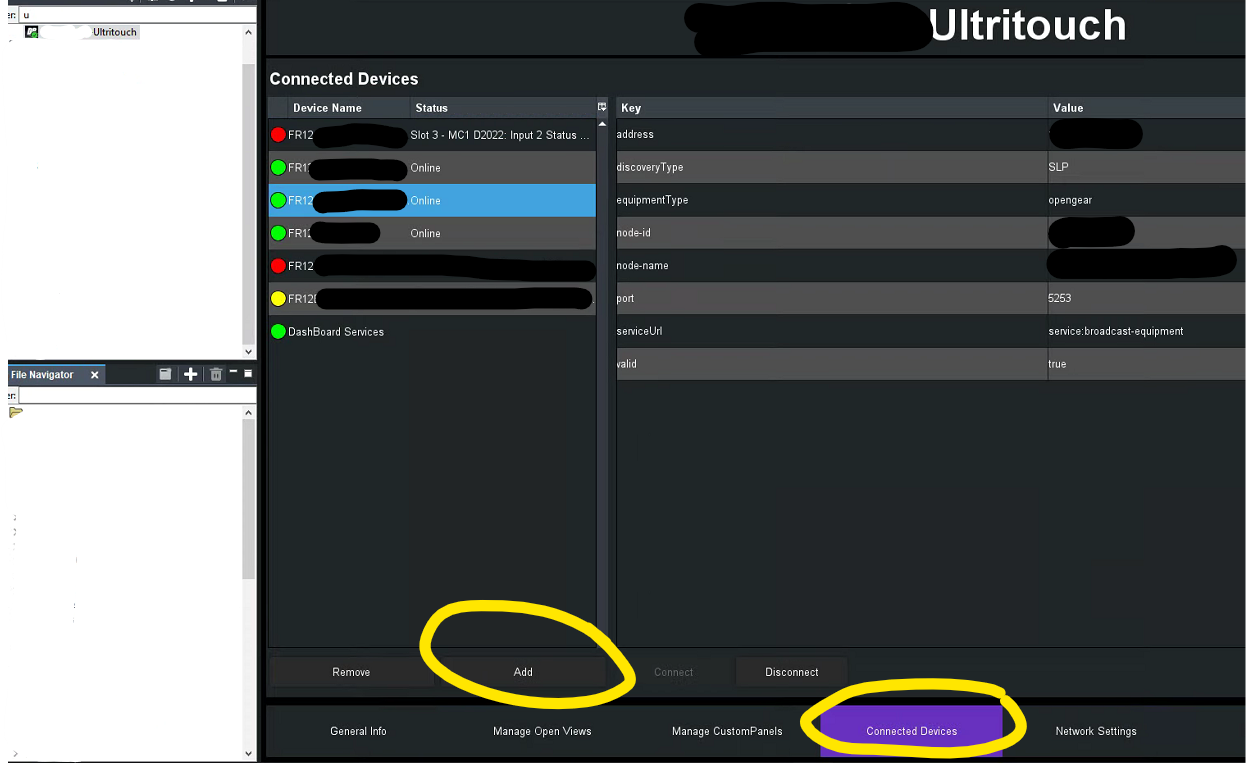Open the Manage CustomPanels tab

tap(727, 731)
